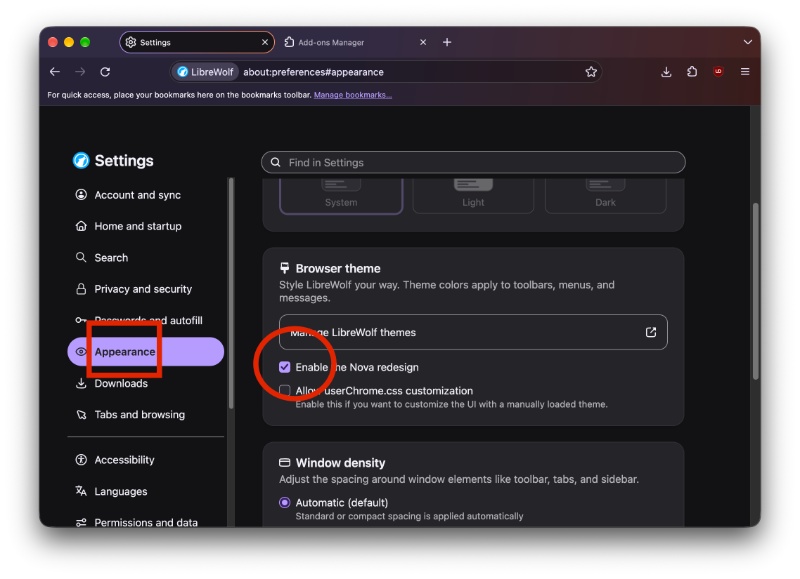
Task: Click the Home and startup house icon
Action: click(x=81, y=226)
